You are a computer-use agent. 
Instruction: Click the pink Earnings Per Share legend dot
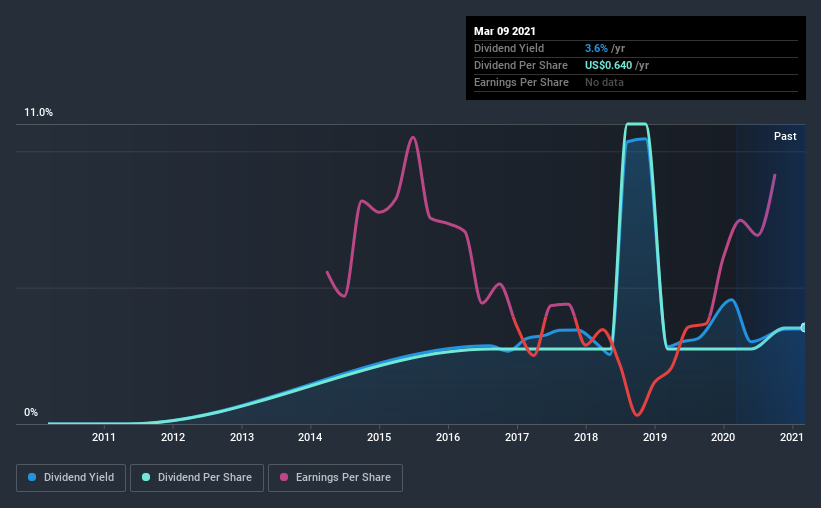coord(284,477)
